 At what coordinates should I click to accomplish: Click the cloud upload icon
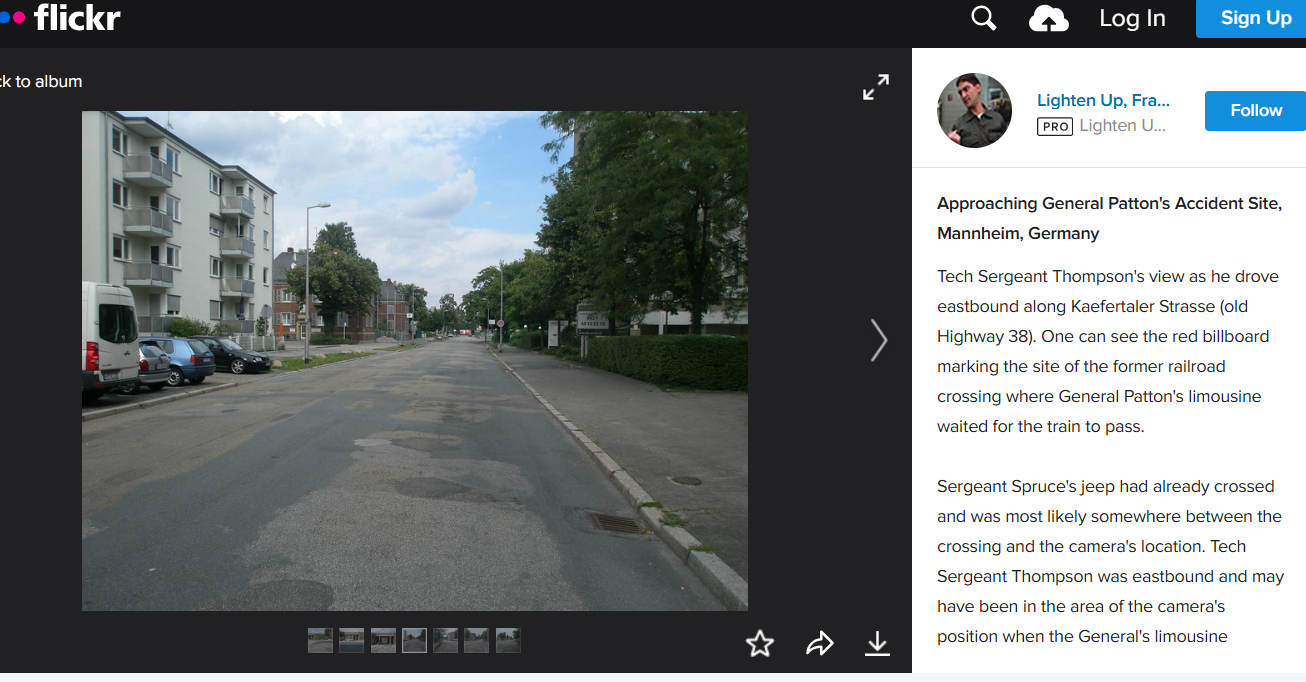[x=1048, y=19]
